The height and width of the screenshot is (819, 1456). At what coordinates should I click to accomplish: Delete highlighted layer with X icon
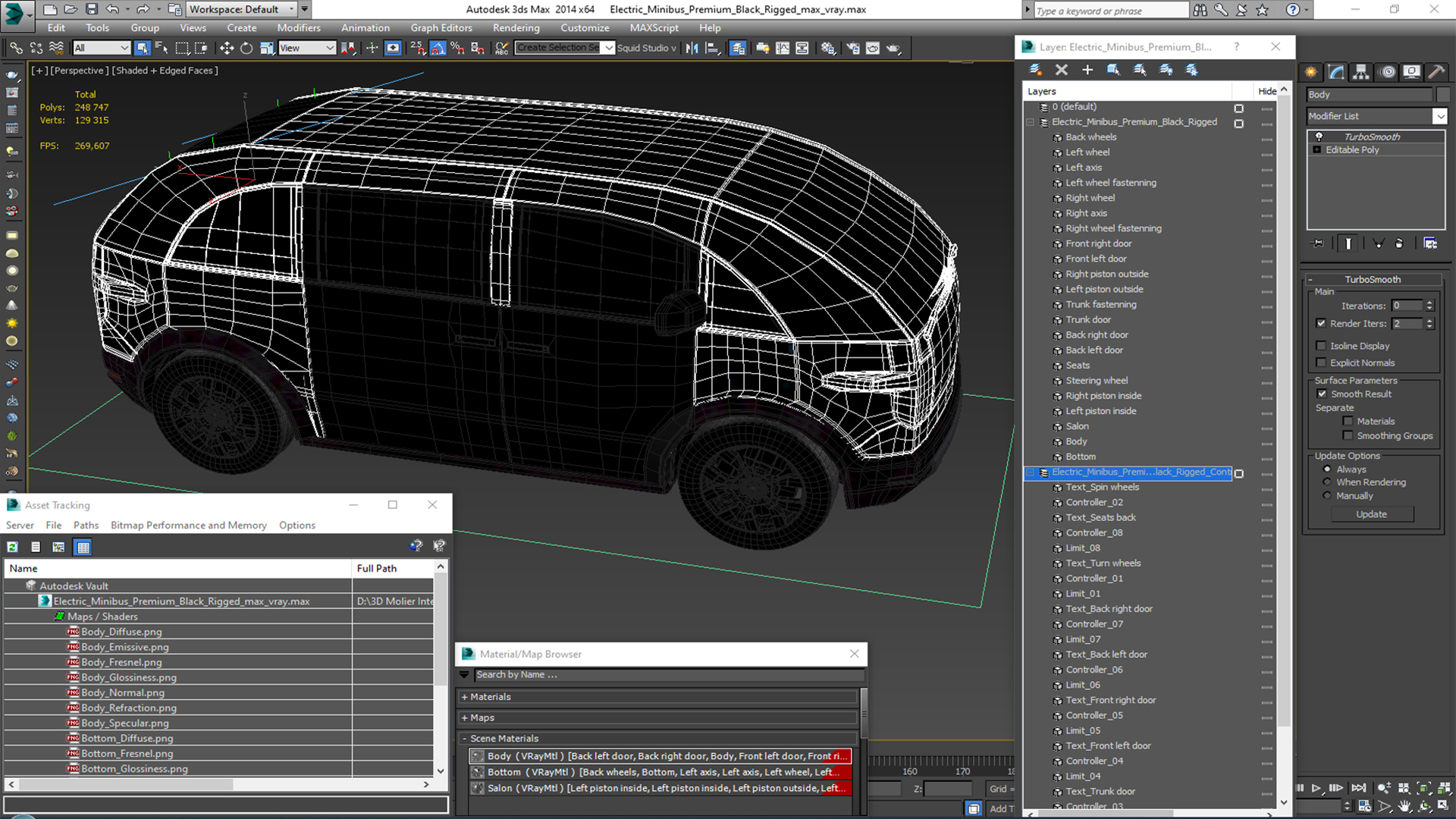click(x=1062, y=70)
